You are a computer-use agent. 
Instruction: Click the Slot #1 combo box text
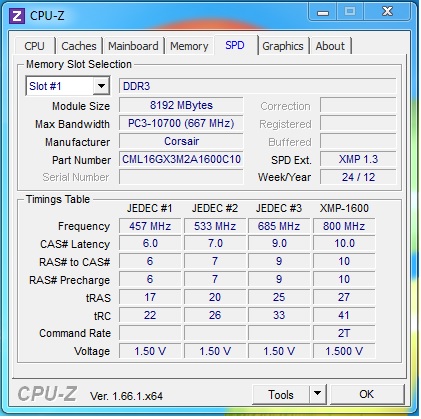click(45, 86)
